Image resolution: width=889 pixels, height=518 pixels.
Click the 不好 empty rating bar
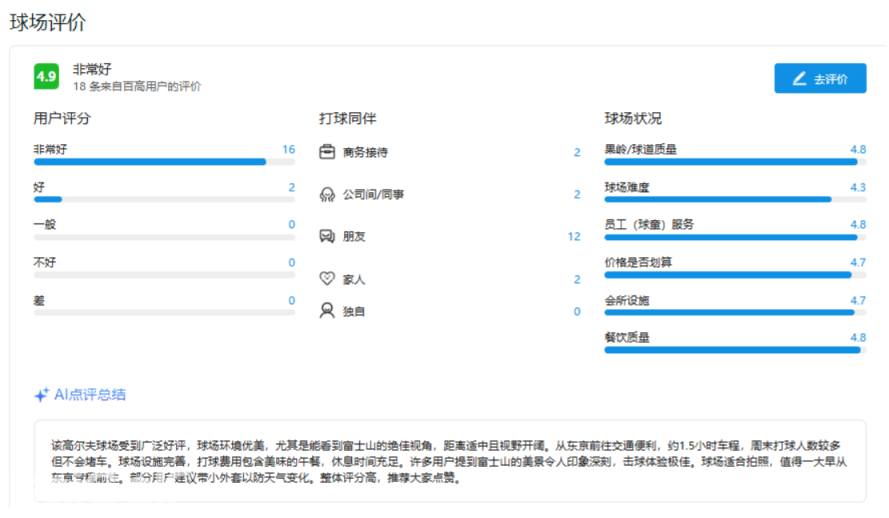[164, 275]
